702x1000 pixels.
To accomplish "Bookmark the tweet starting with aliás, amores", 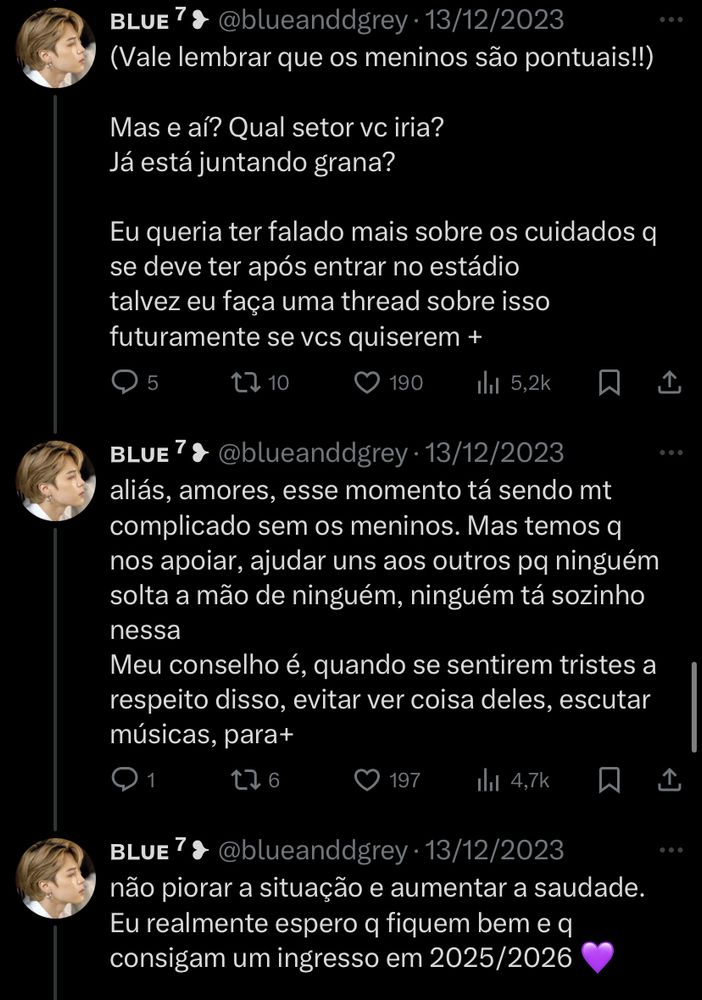I will click(609, 779).
